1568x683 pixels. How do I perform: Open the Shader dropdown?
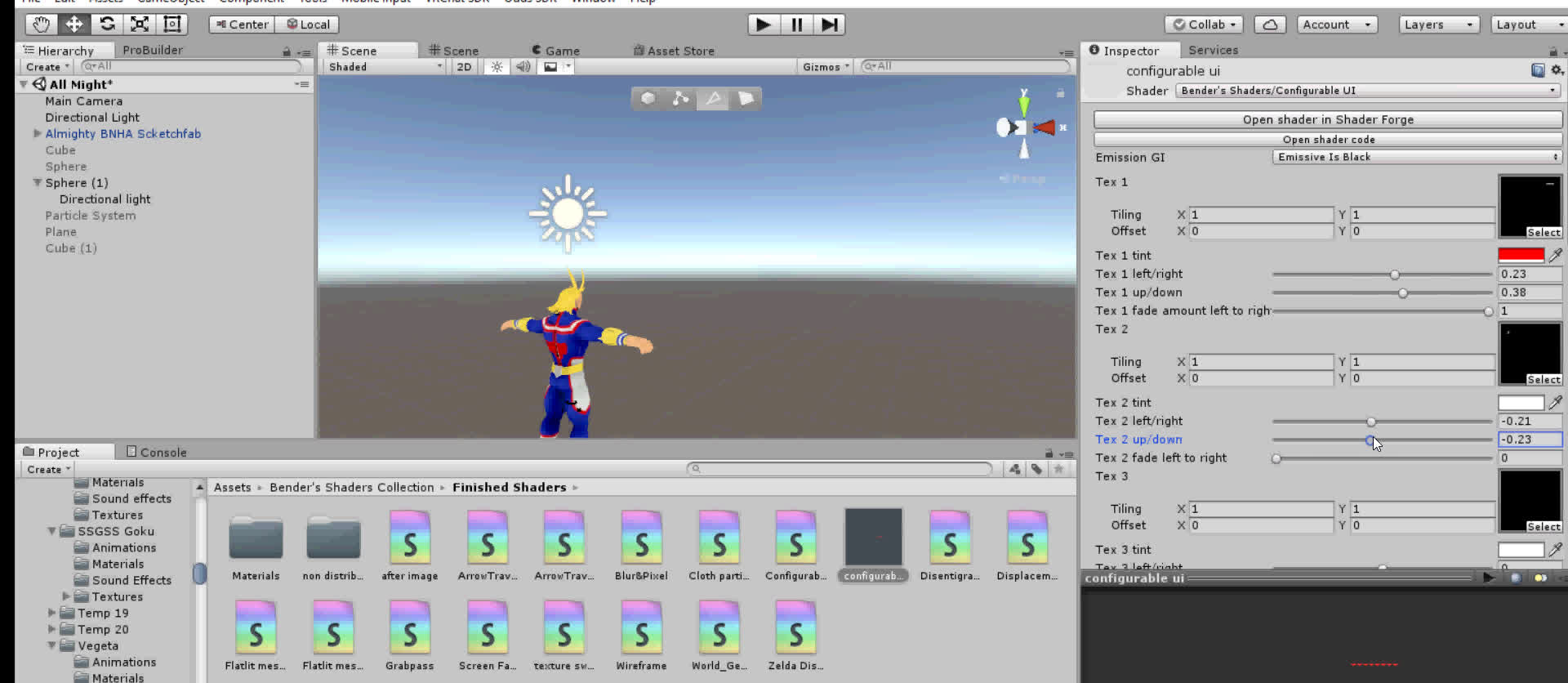[1368, 91]
